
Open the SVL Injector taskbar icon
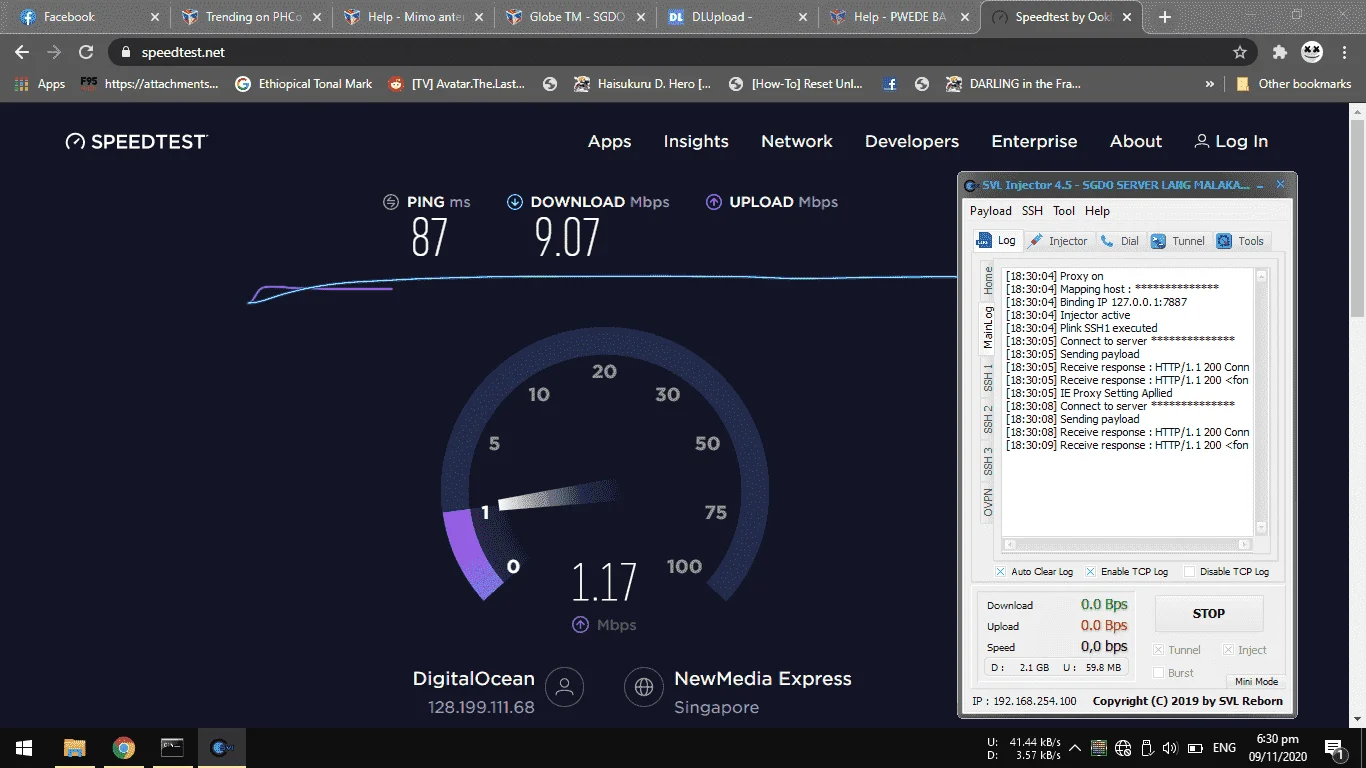pyautogui.click(x=221, y=748)
